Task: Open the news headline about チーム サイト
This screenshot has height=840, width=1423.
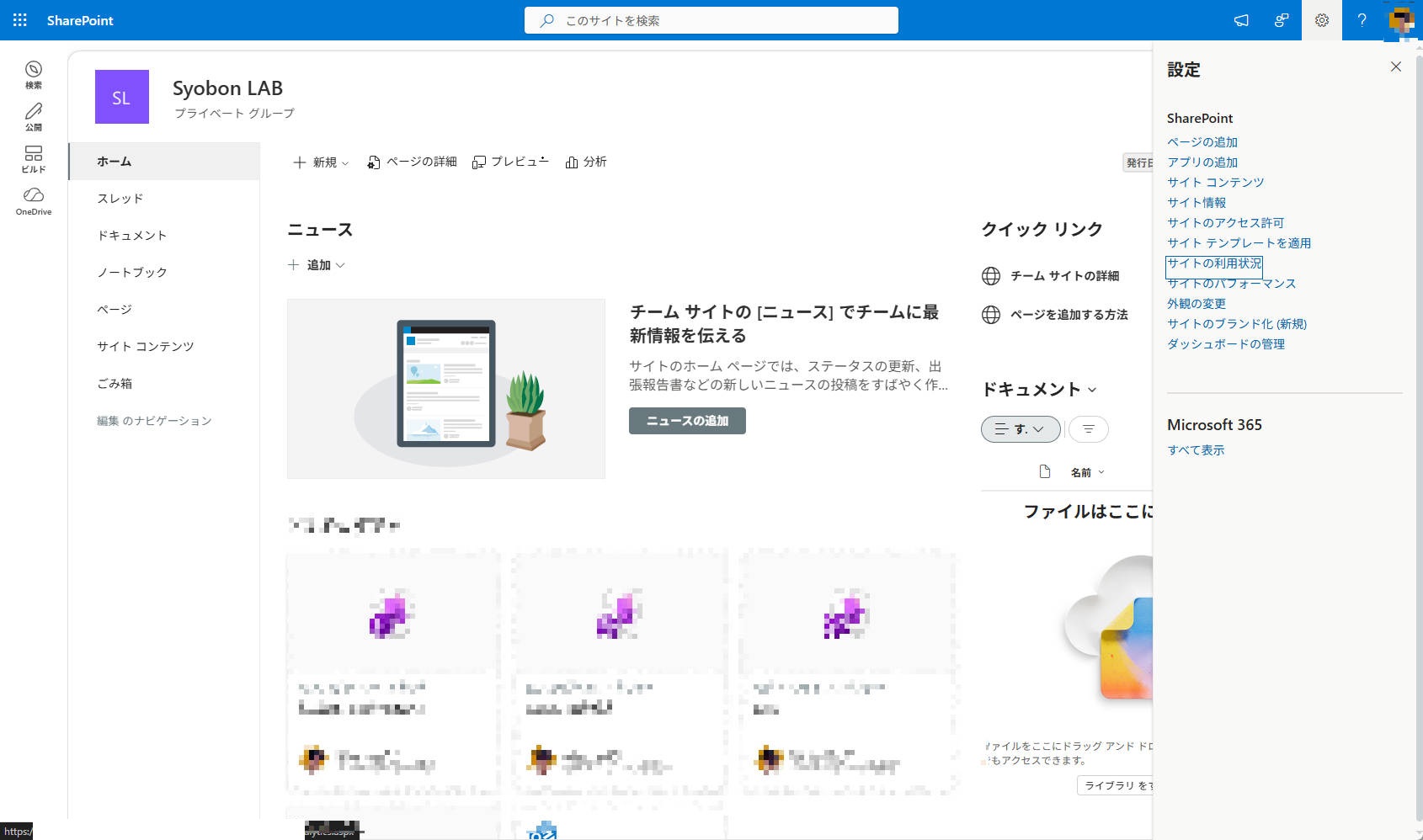Action: pyautogui.click(x=784, y=323)
